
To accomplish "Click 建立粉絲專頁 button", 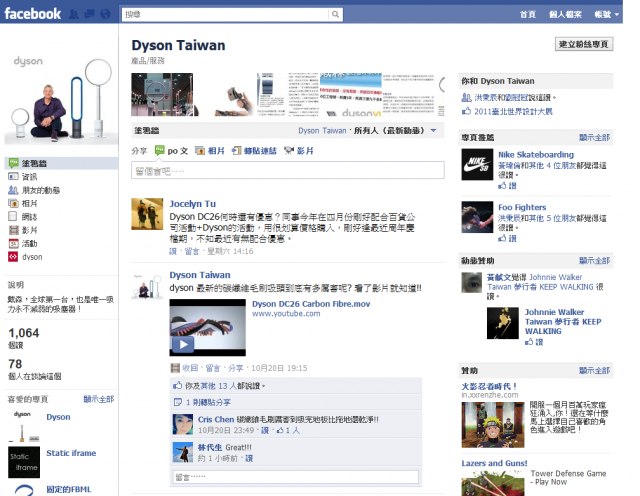I will (584, 44).
